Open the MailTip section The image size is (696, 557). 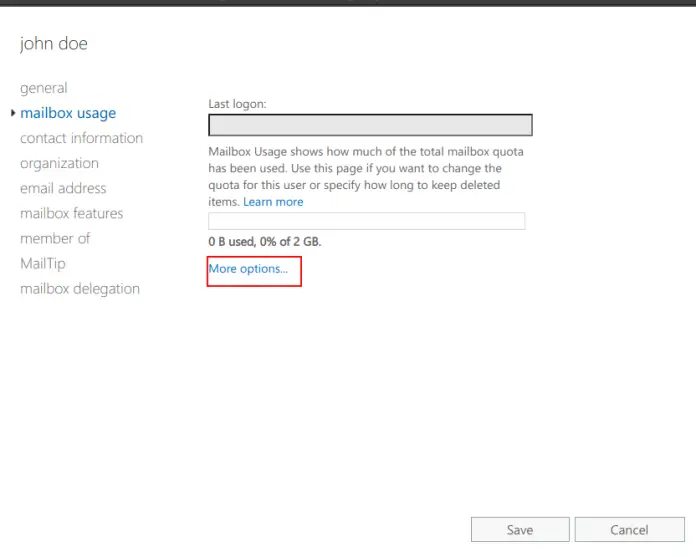pos(43,263)
